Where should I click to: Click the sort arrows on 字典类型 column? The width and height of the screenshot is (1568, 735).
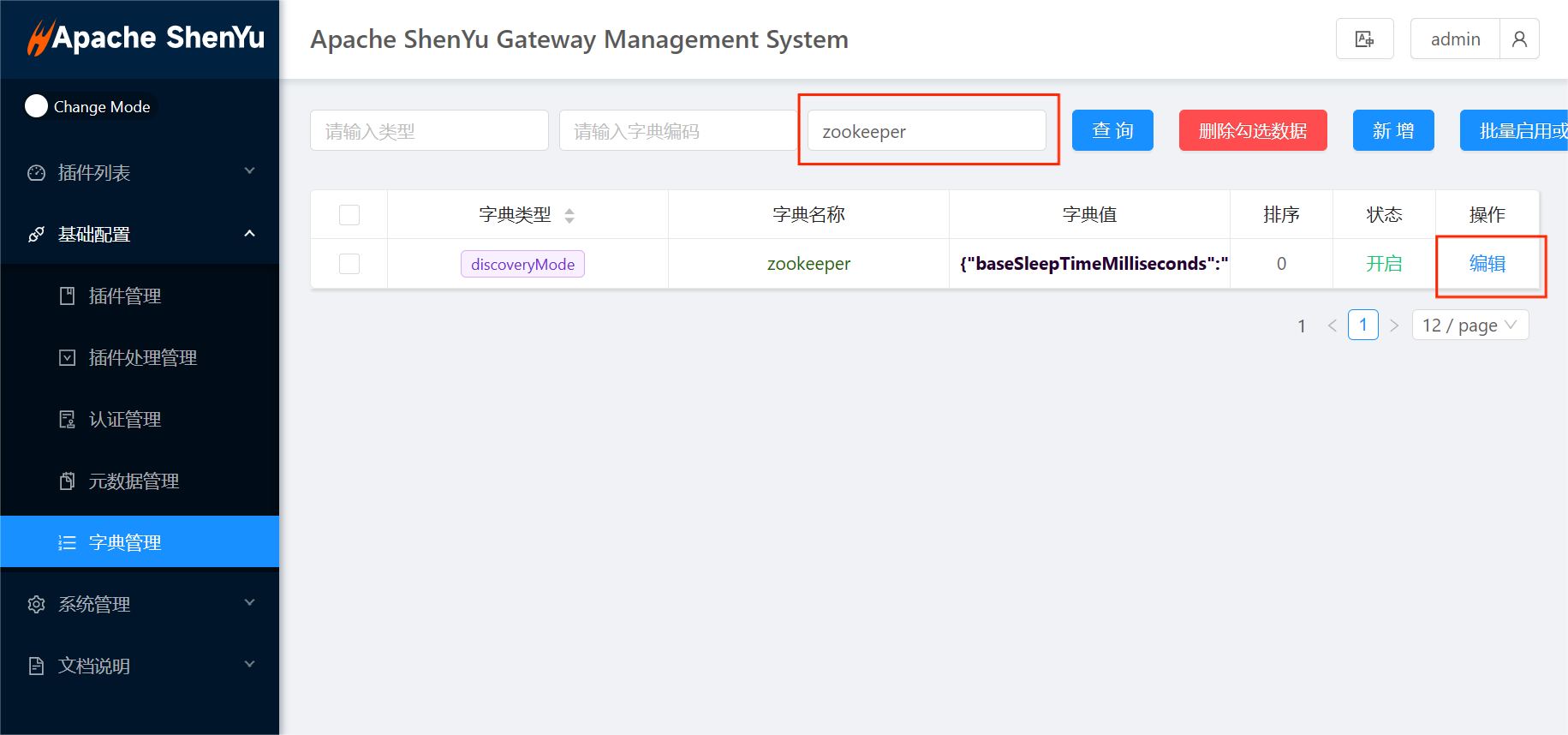click(569, 216)
